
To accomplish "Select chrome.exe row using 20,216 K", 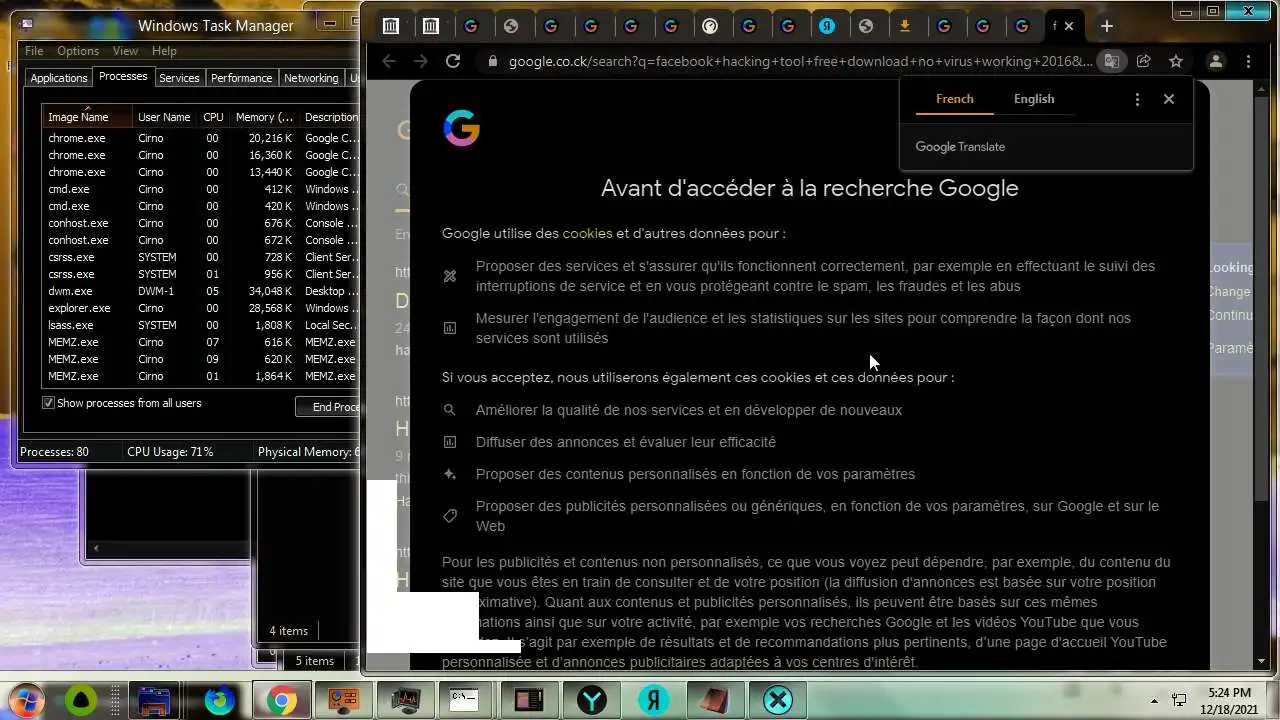I will point(200,138).
